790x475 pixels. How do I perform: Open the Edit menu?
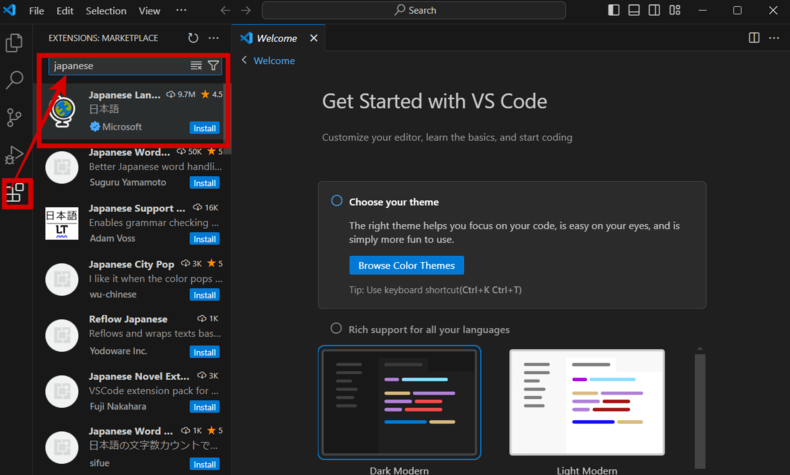click(x=64, y=11)
